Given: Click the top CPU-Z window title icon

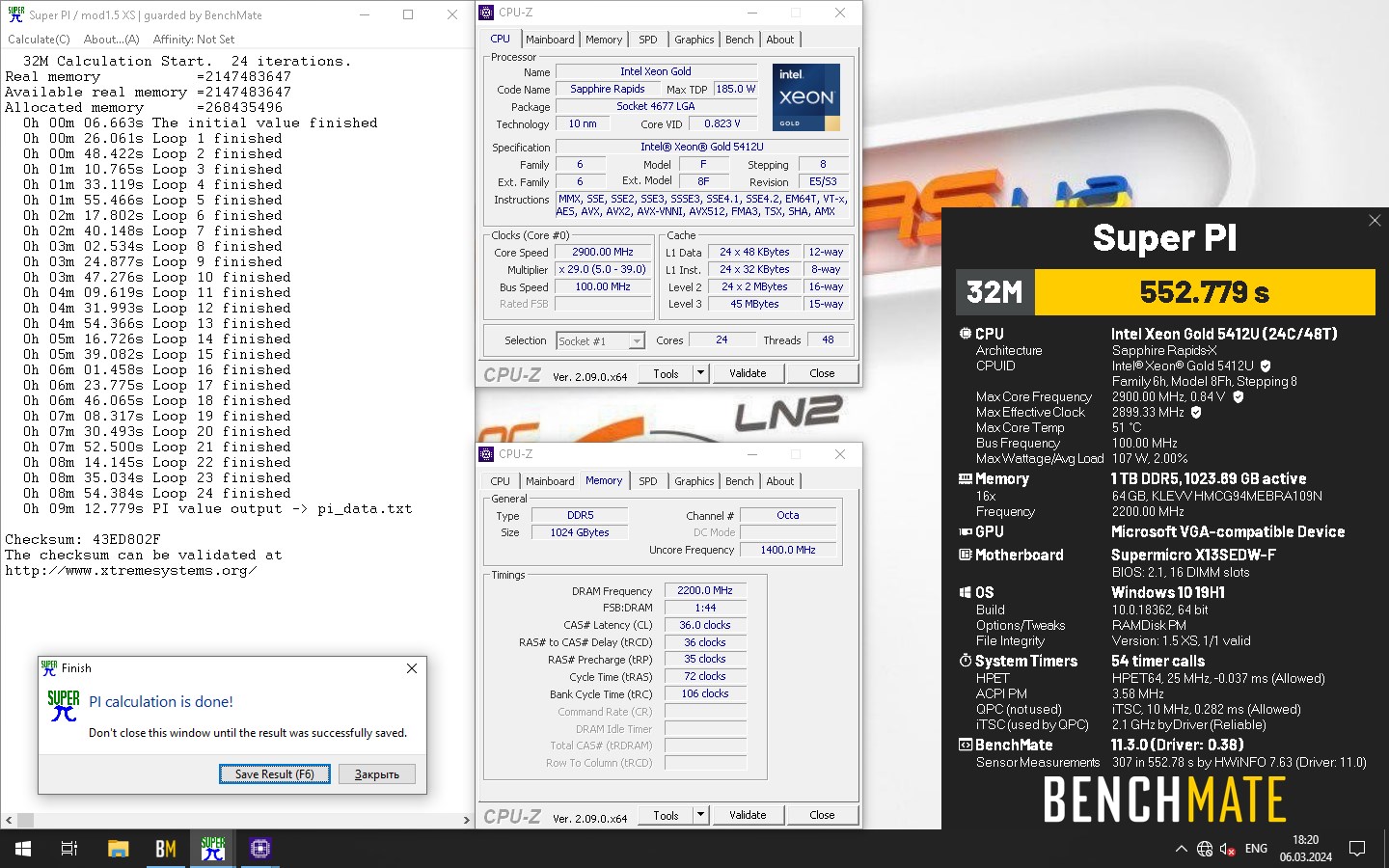Looking at the screenshot, I should (x=486, y=13).
